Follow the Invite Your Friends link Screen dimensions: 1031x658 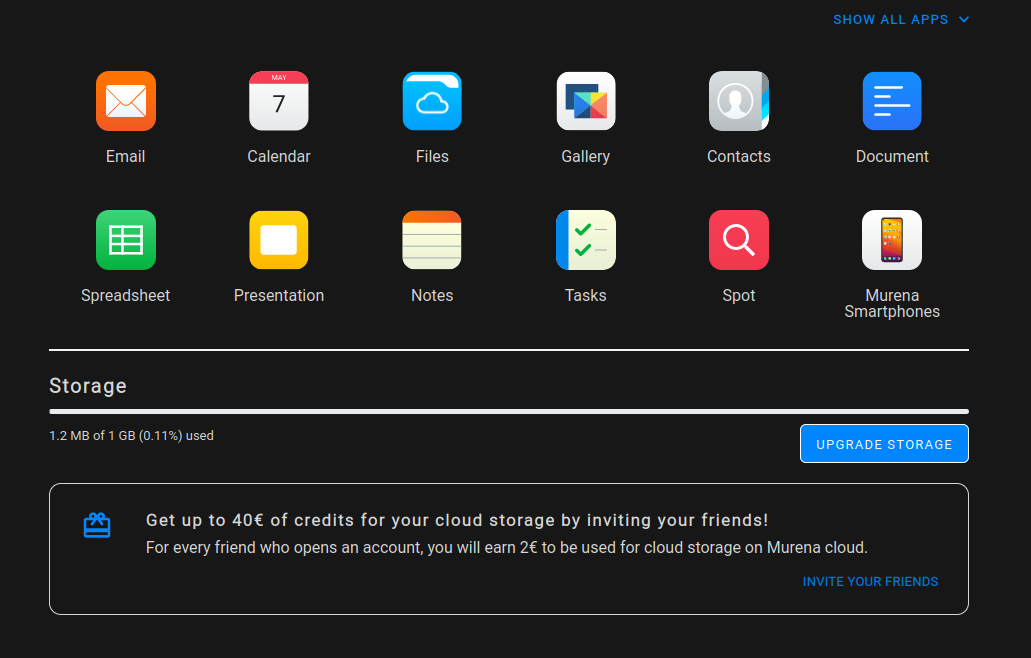pyautogui.click(x=870, y=581)
